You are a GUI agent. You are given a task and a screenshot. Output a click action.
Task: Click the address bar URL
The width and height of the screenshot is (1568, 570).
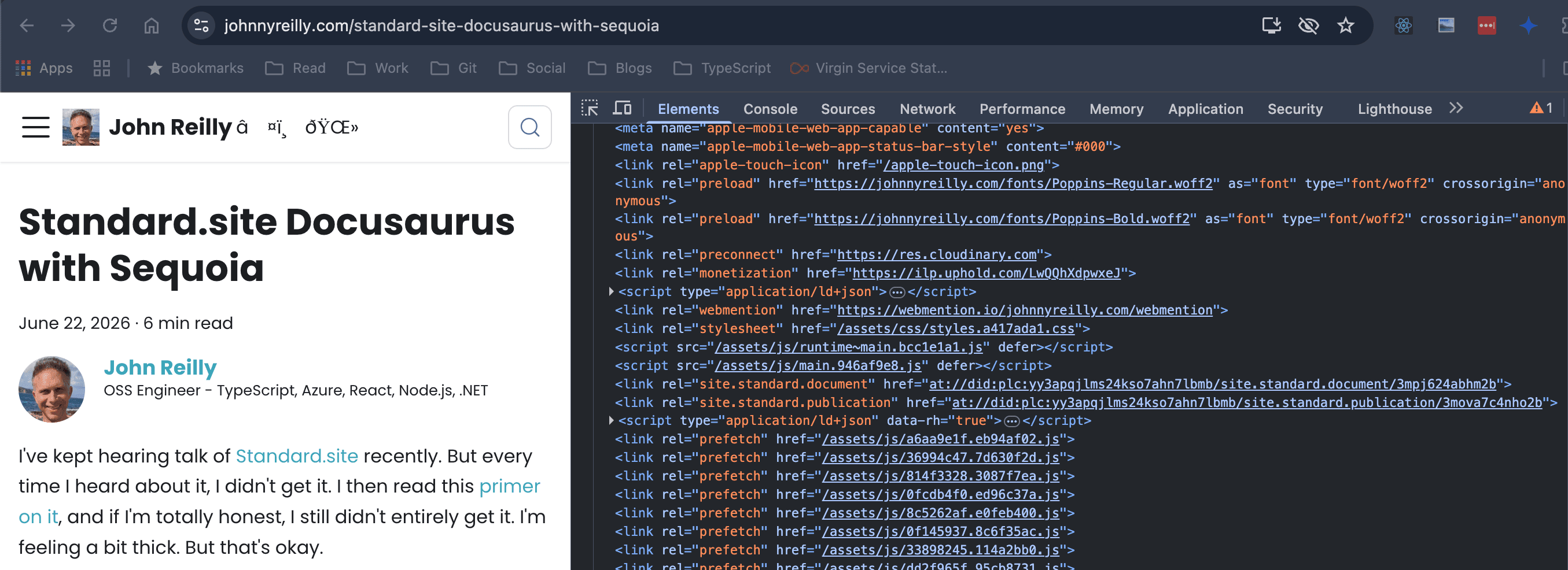[441, 25]
